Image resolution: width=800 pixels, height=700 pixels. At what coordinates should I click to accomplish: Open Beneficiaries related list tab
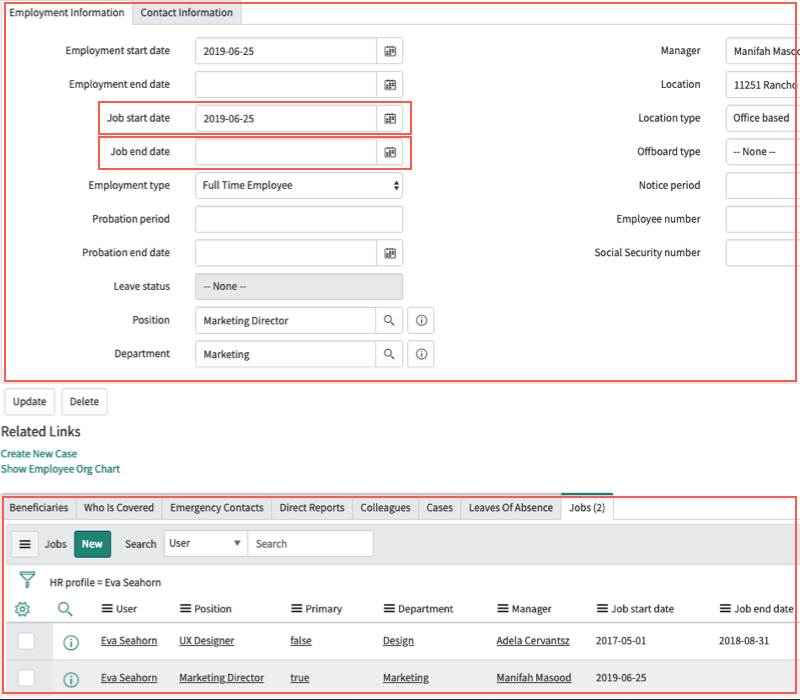click(x=39, y=508)
